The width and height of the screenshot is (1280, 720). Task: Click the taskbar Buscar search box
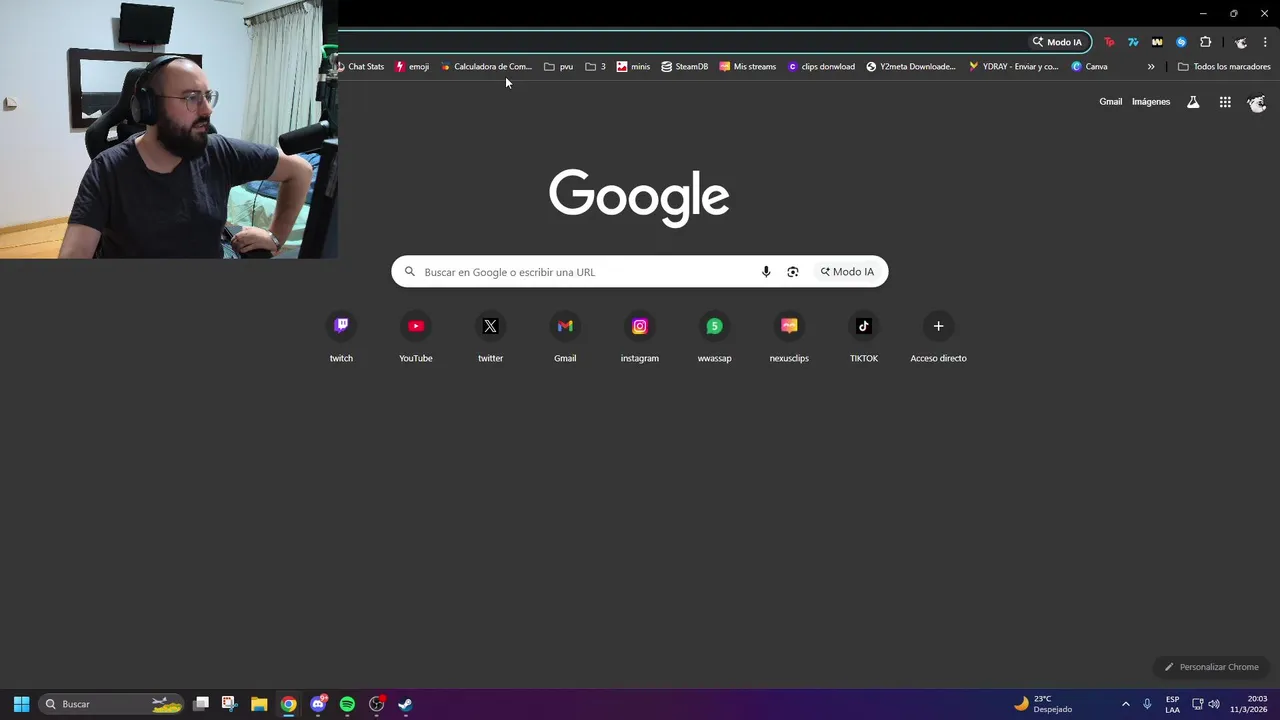[x=112, y=704]
